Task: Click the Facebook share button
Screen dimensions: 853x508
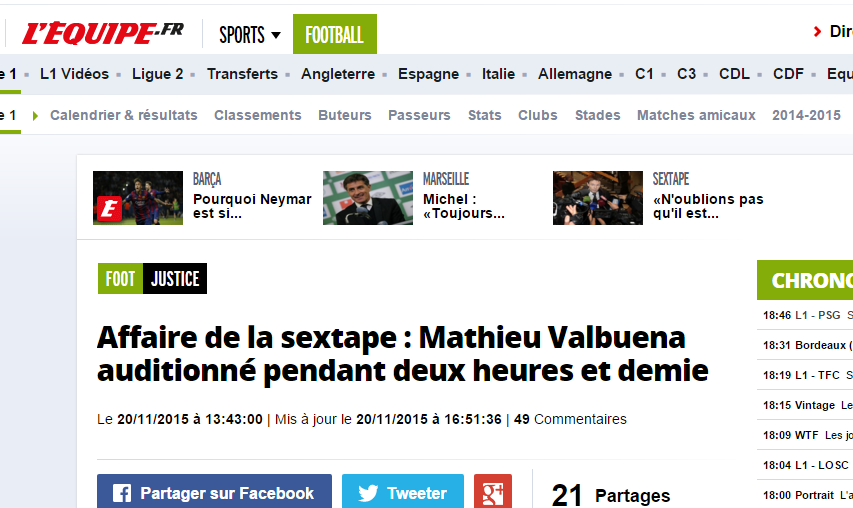Action: coord(214,492)
